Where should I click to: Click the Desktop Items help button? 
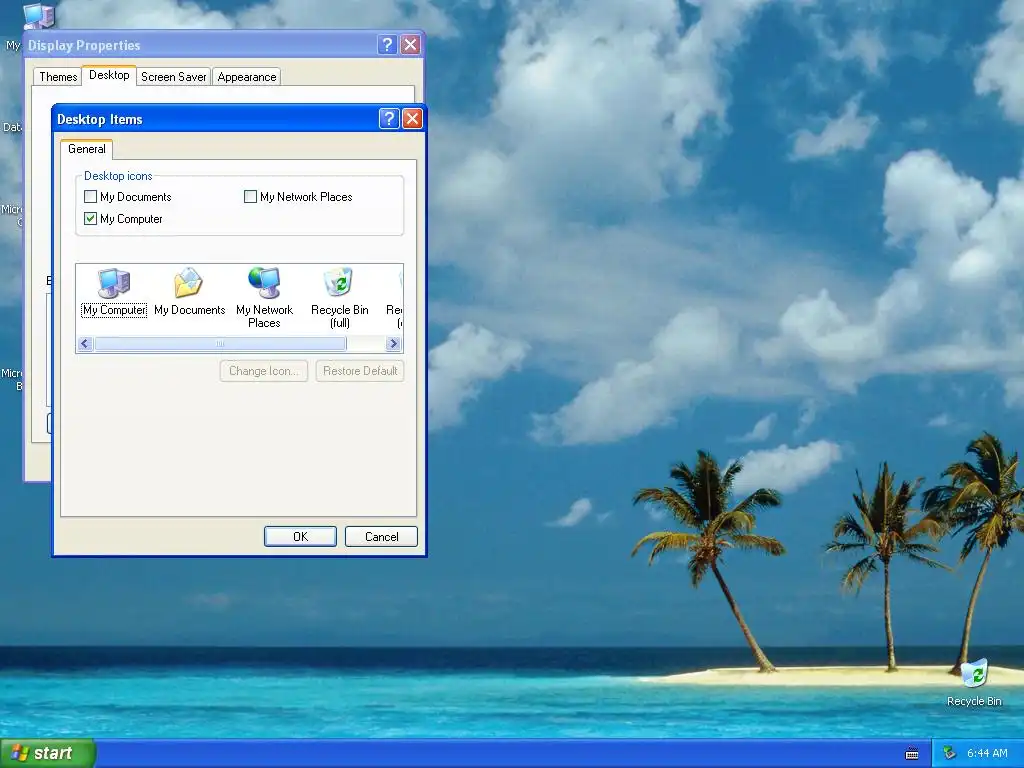point(389,119)
